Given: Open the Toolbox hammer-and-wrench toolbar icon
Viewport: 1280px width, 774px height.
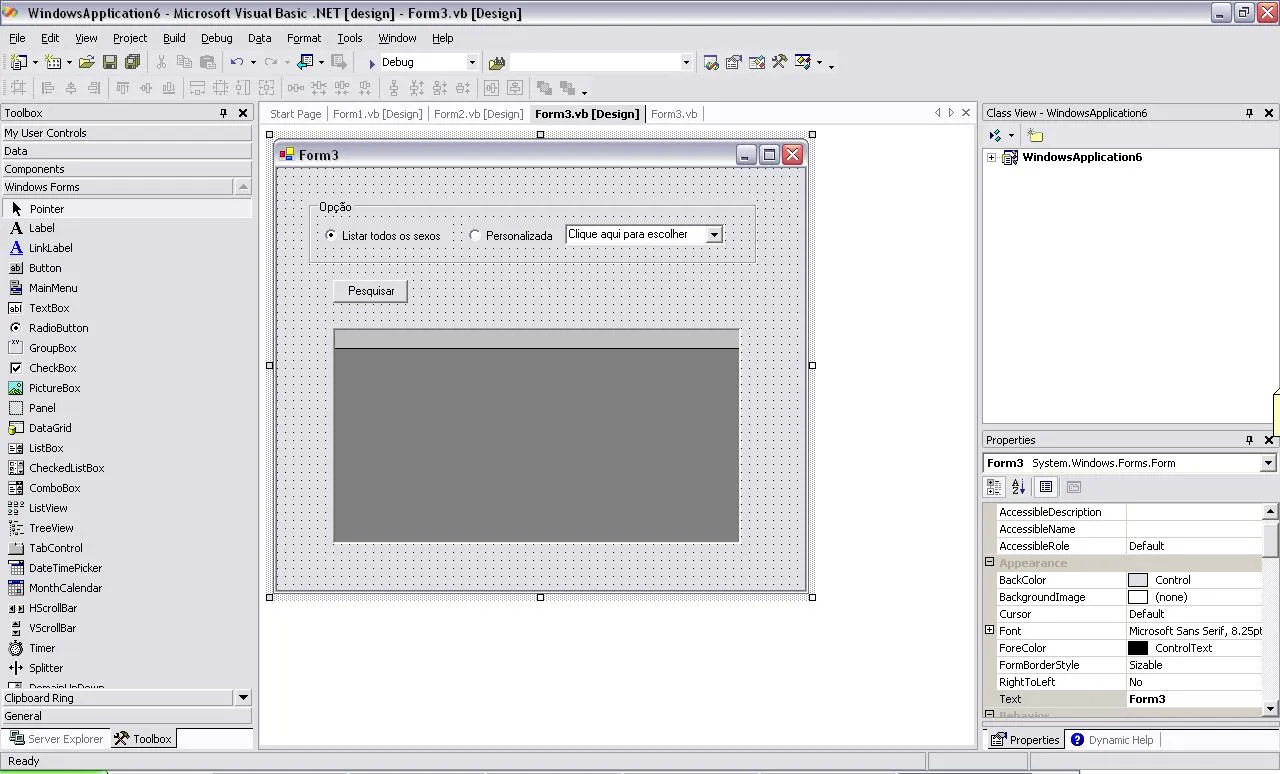Looking at the screenshot, I should tap(779, 62).
